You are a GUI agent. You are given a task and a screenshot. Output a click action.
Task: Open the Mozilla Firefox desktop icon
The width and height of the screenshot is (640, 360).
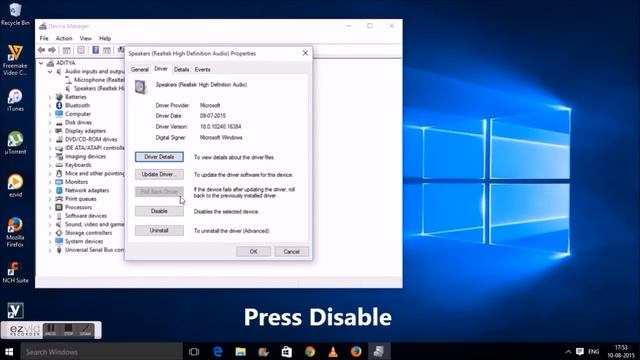coord(15,232)
